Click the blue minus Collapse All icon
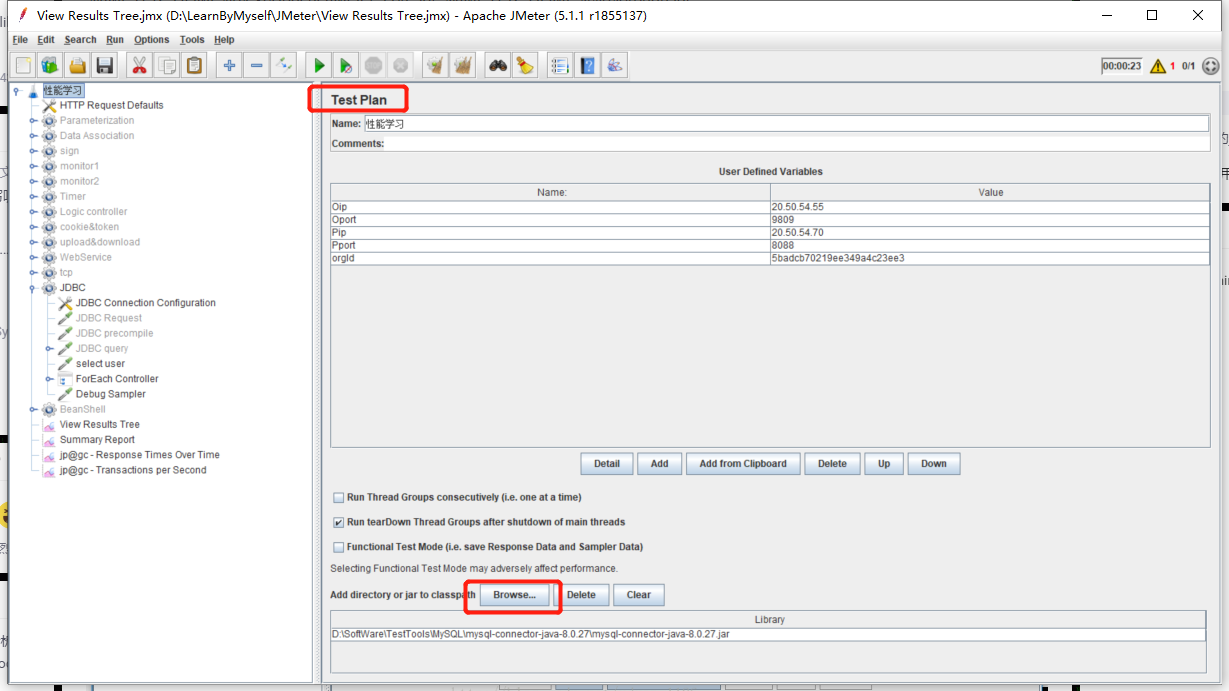 point(256,66)
